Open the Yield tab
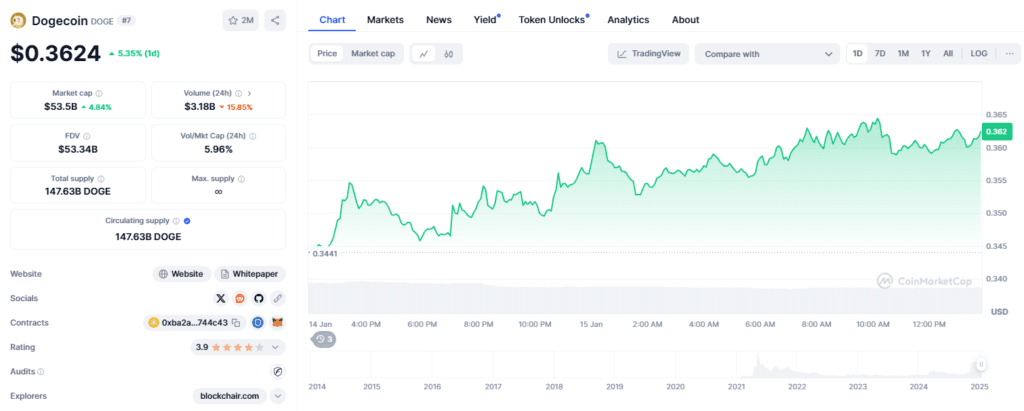The image size is (1024, 411). [x=485, y=20]
